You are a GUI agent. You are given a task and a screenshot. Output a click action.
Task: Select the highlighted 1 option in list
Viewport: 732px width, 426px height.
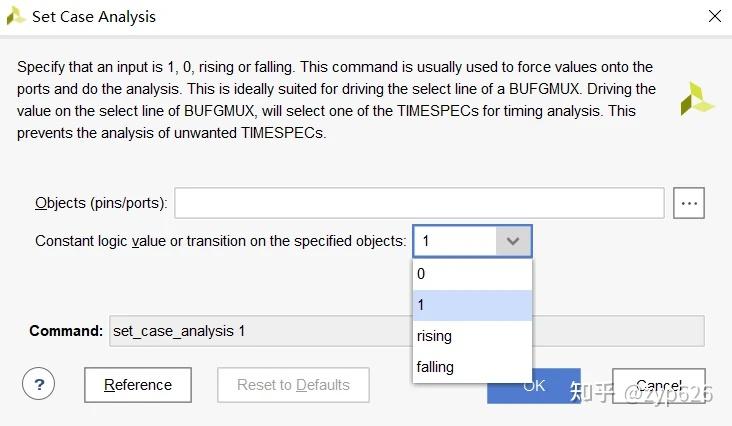[x=472, y=305]
